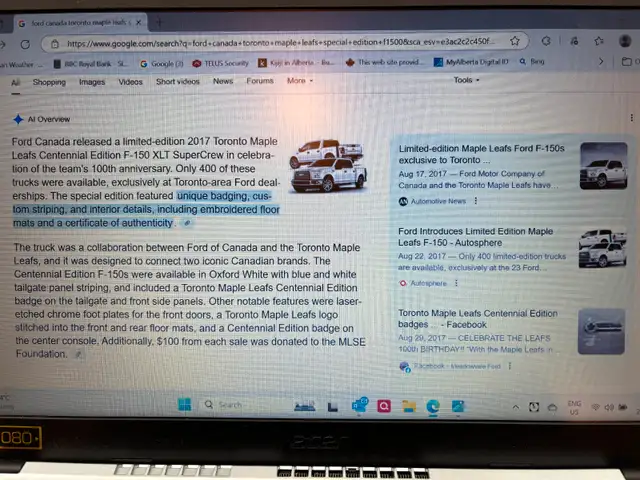Switch to the Forums search tab
This screenshot has height=480, width=640.
[x=260, y=81]
